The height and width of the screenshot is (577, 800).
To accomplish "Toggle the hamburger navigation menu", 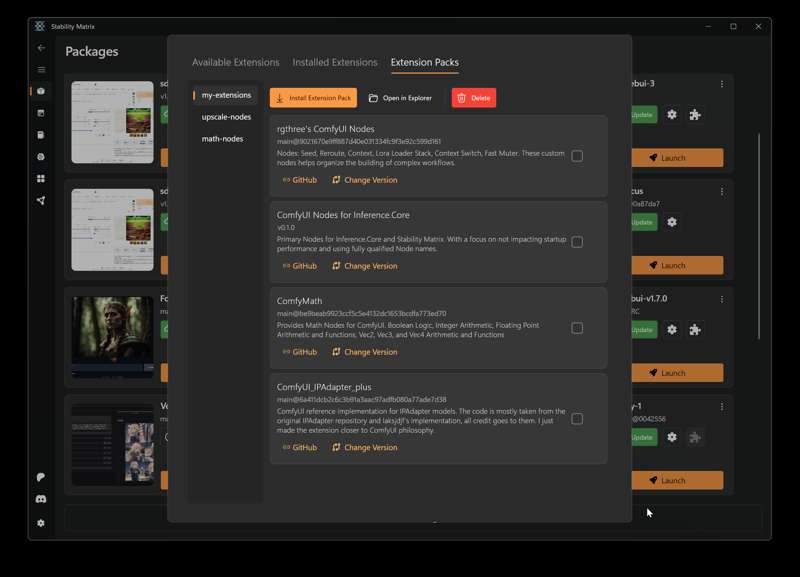I will click(41, 70).
